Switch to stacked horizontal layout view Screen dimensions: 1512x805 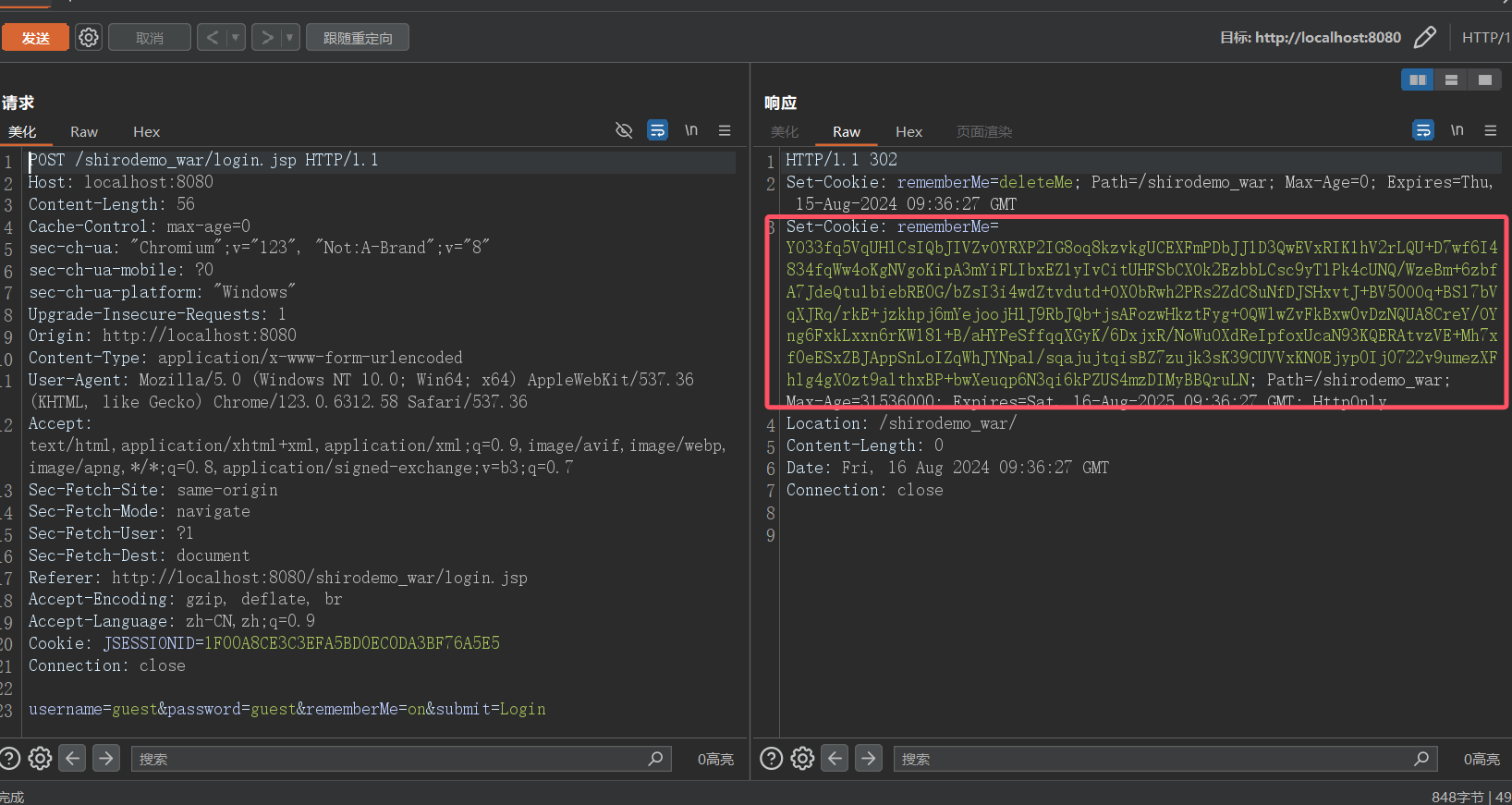[1451, 80]
